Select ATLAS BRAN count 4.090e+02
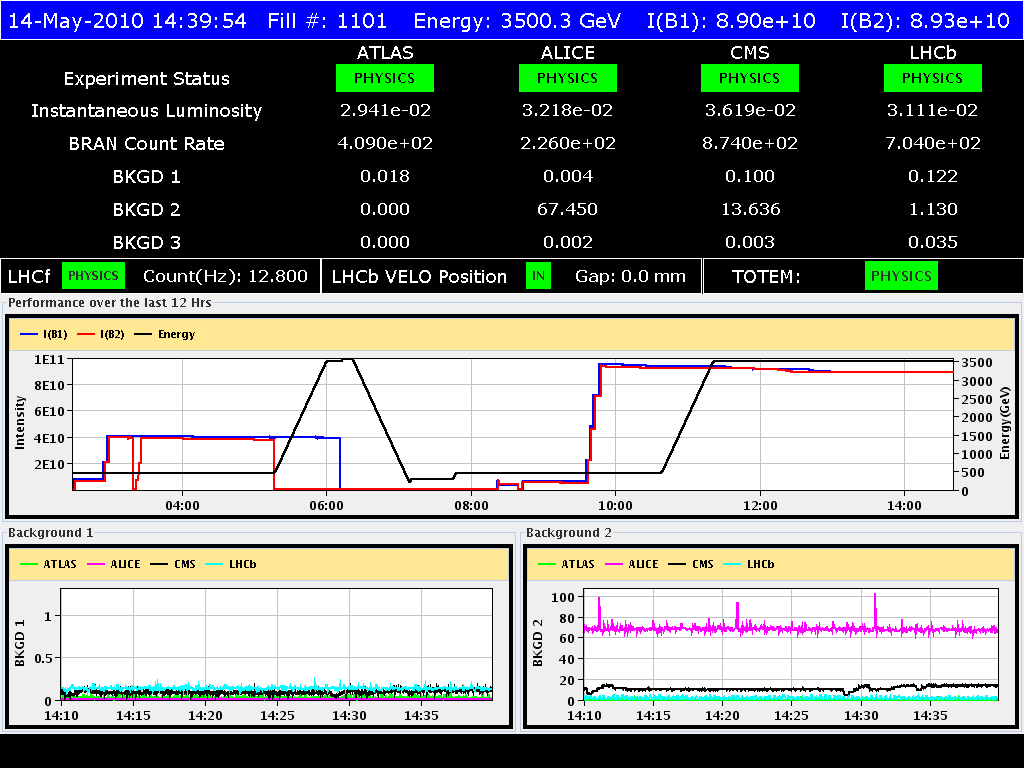This screenshot has height=768, width=1024. 385,143
